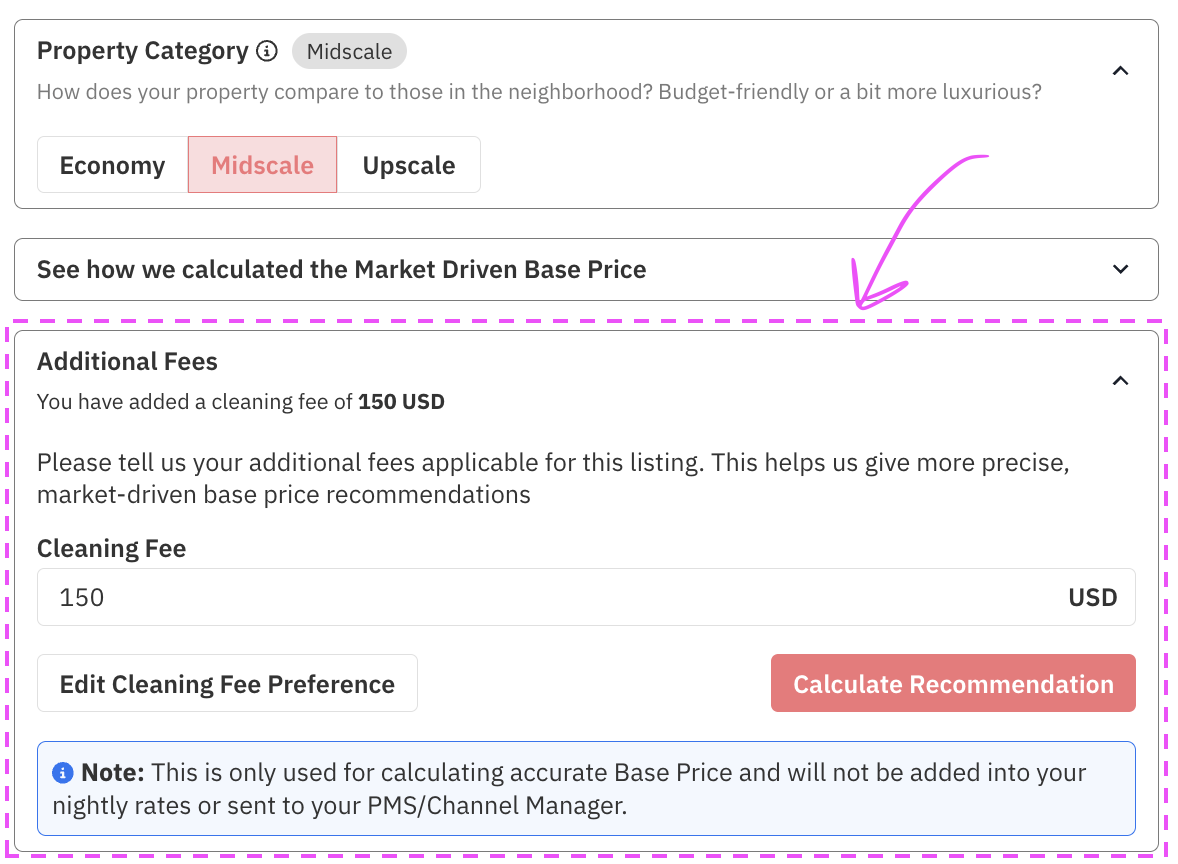
Task: Open Edit Cleaning Fee Preference
Action: tap(227, 684)
